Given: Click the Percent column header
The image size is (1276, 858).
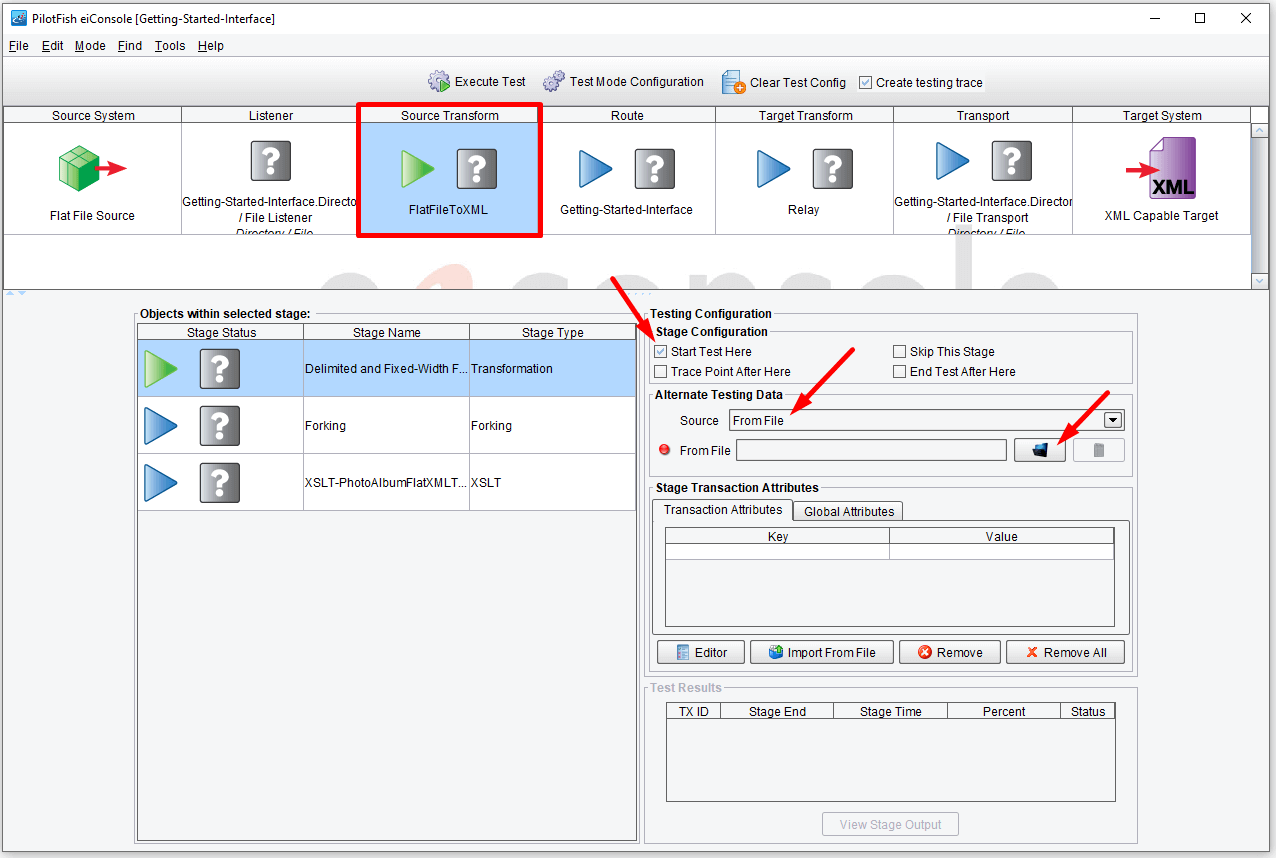Looking at the screenshot, I should pyautogui.click(x=1004, y=712).
